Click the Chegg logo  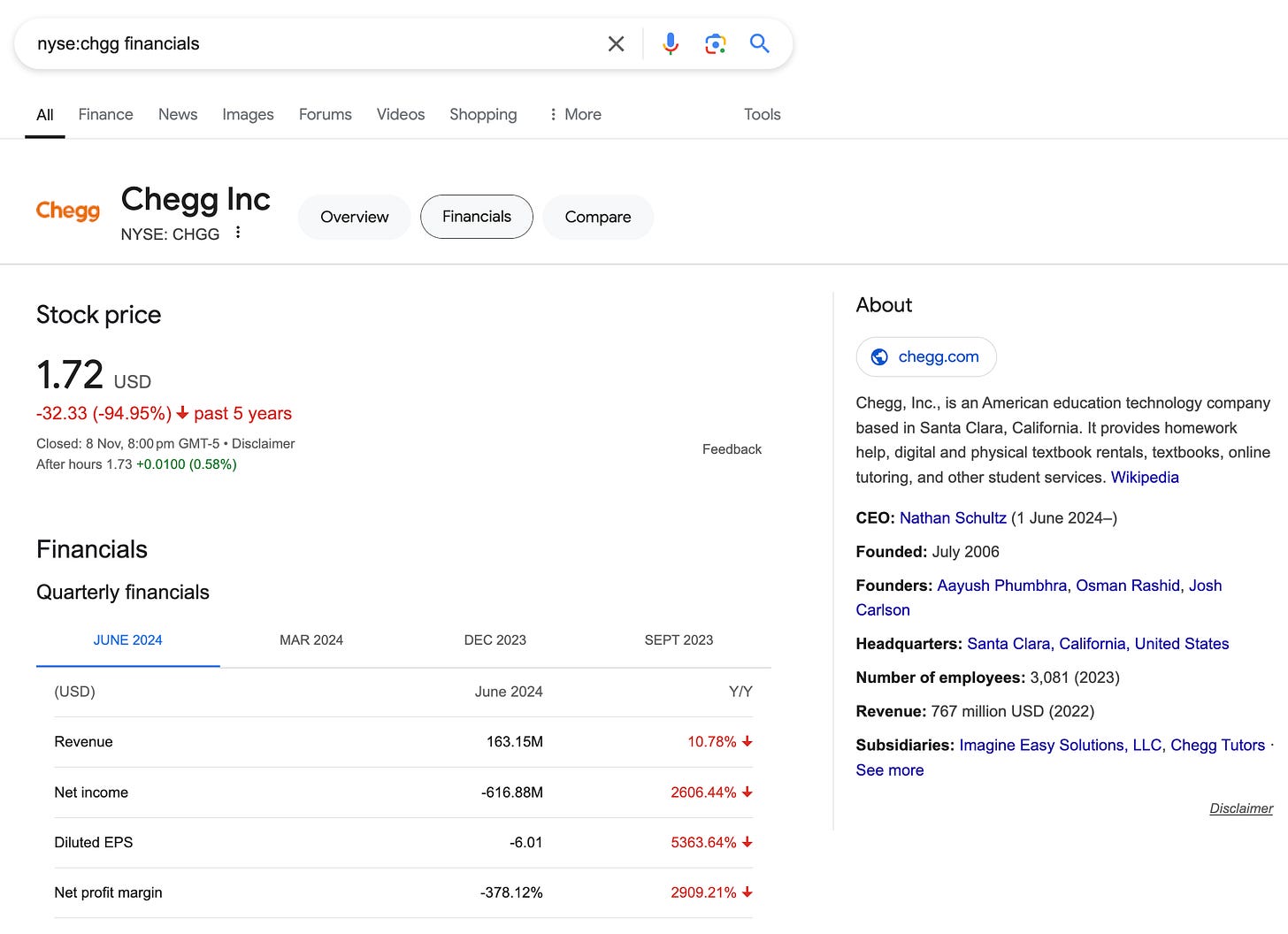click(x=68, y=211)
